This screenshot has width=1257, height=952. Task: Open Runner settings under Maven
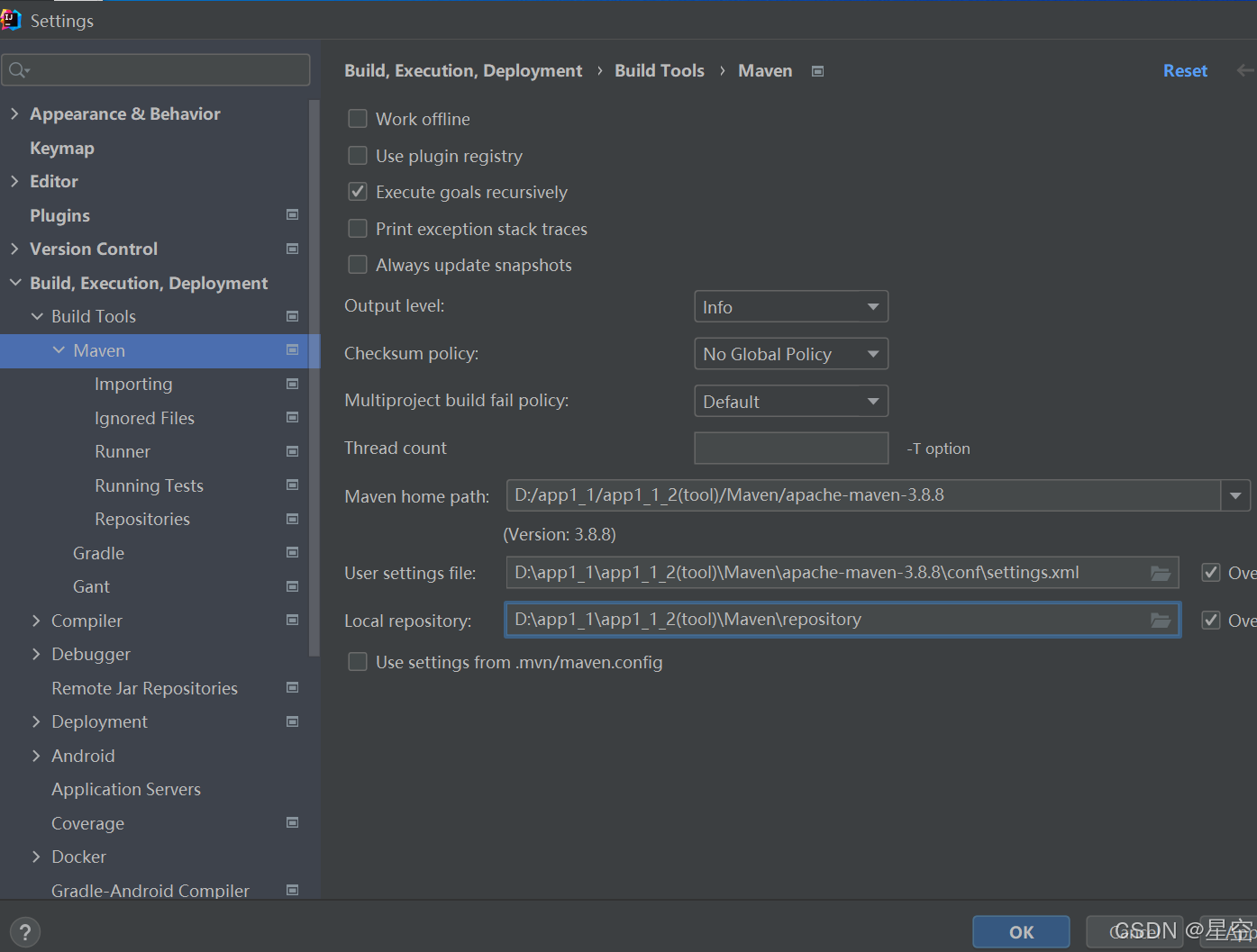123,451
